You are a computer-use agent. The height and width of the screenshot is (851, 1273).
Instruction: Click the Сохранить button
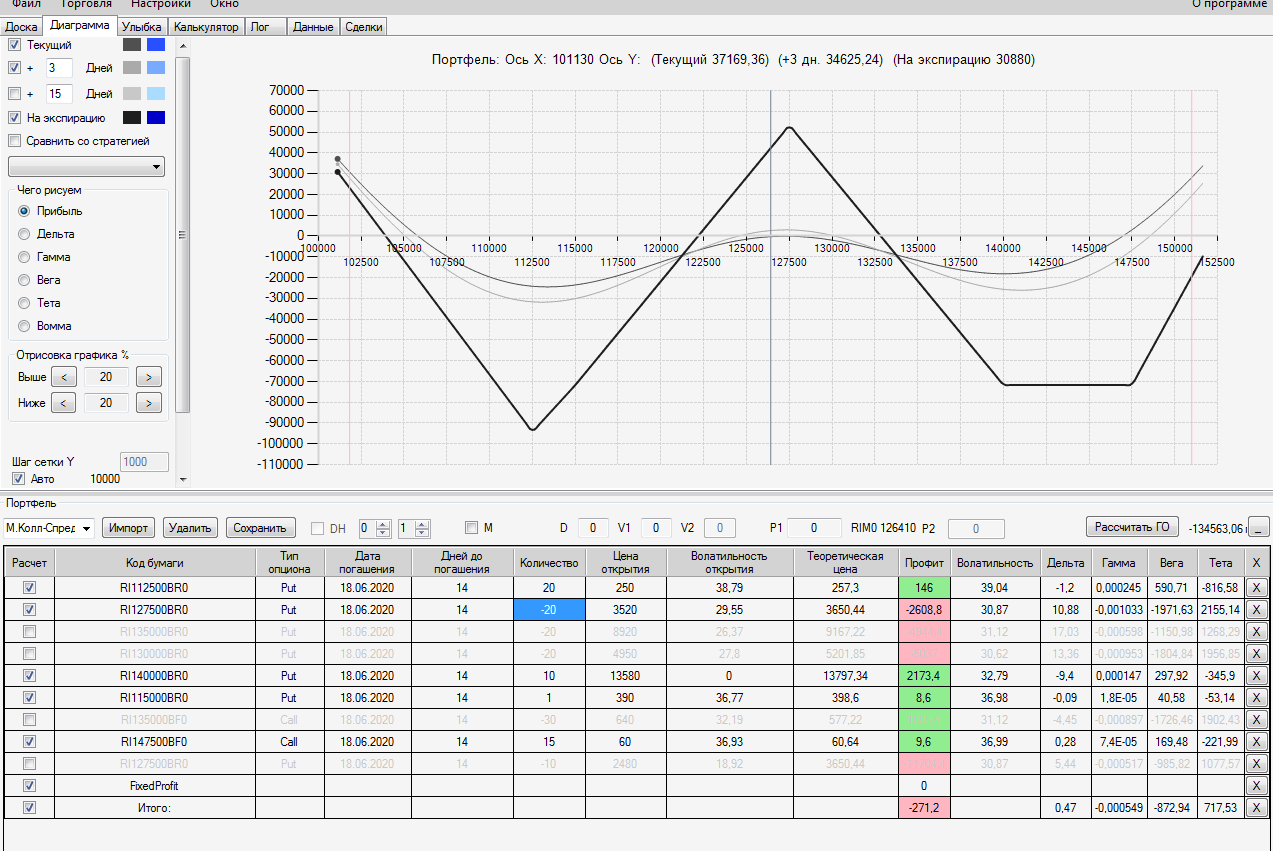(x=261, y=528)
